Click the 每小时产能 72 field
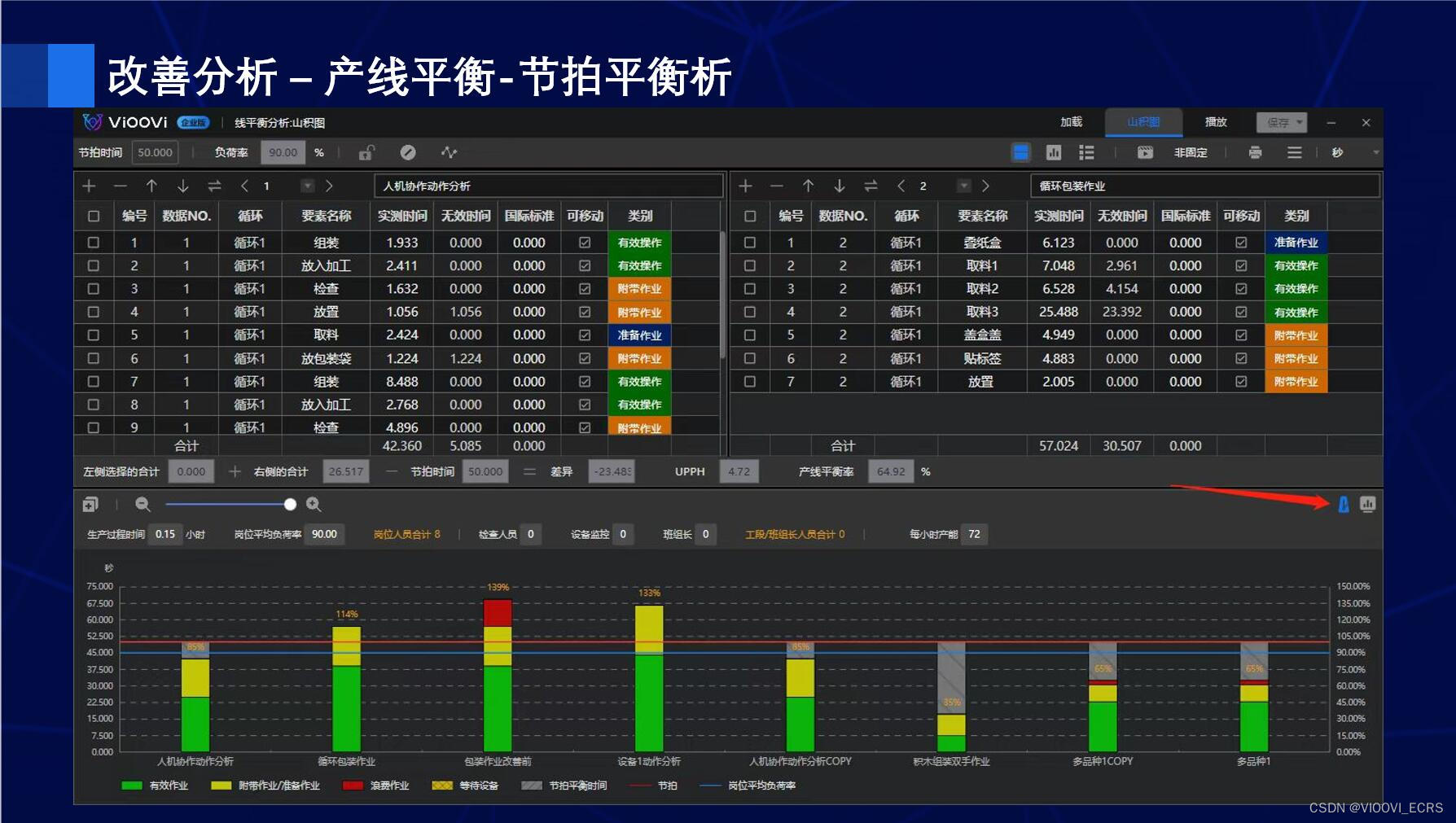The height and width of the screenshot is (823, 1456). pos(974,534)
